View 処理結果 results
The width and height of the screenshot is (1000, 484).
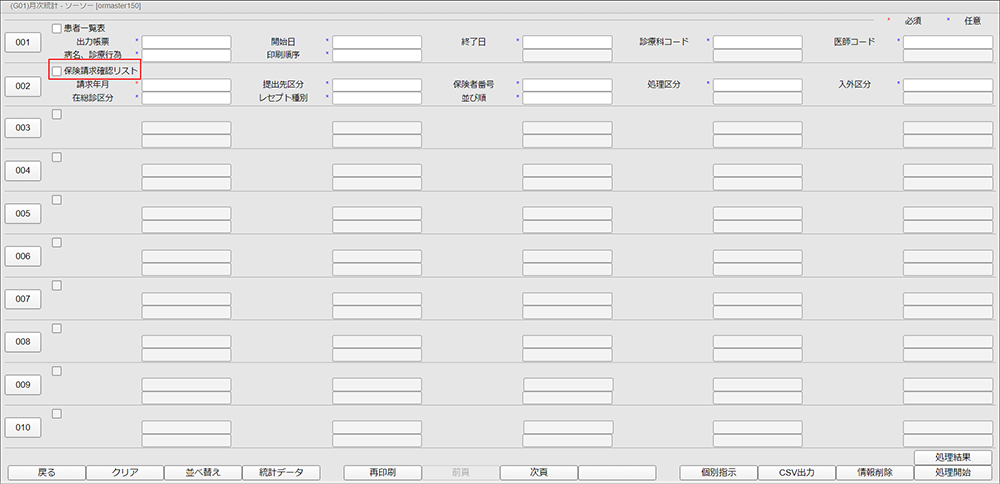click(953, 457)
